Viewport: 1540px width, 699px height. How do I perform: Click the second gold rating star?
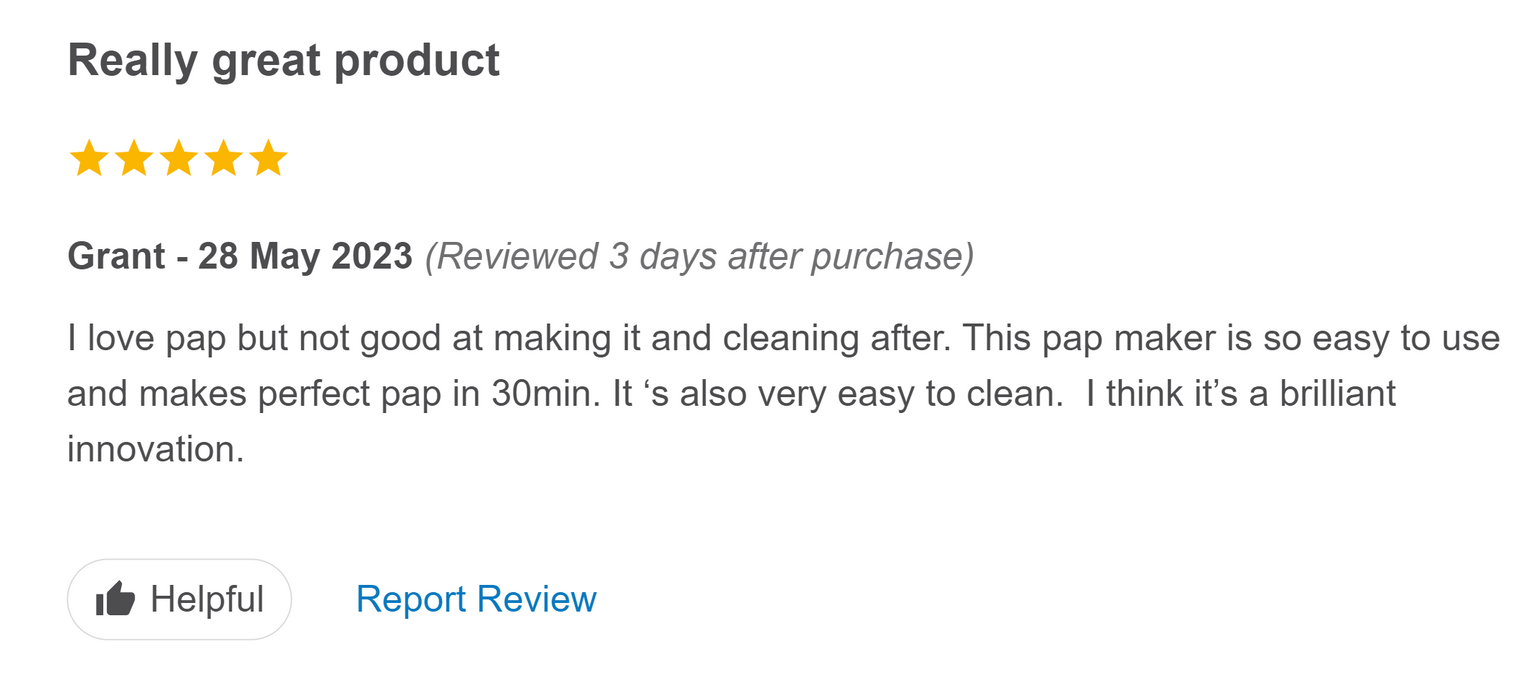(134, 159)
